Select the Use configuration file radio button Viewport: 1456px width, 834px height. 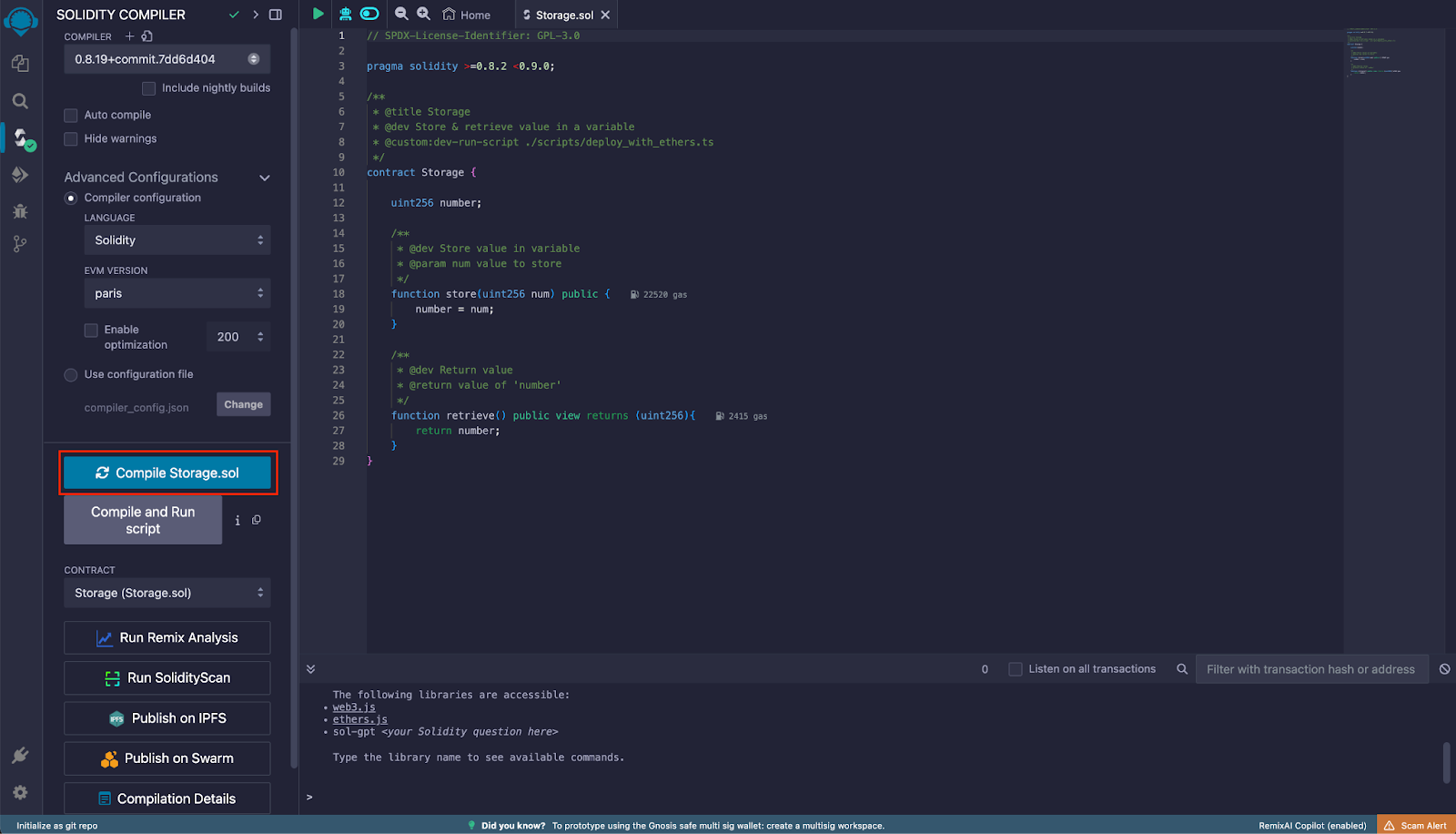coord(70,374)
